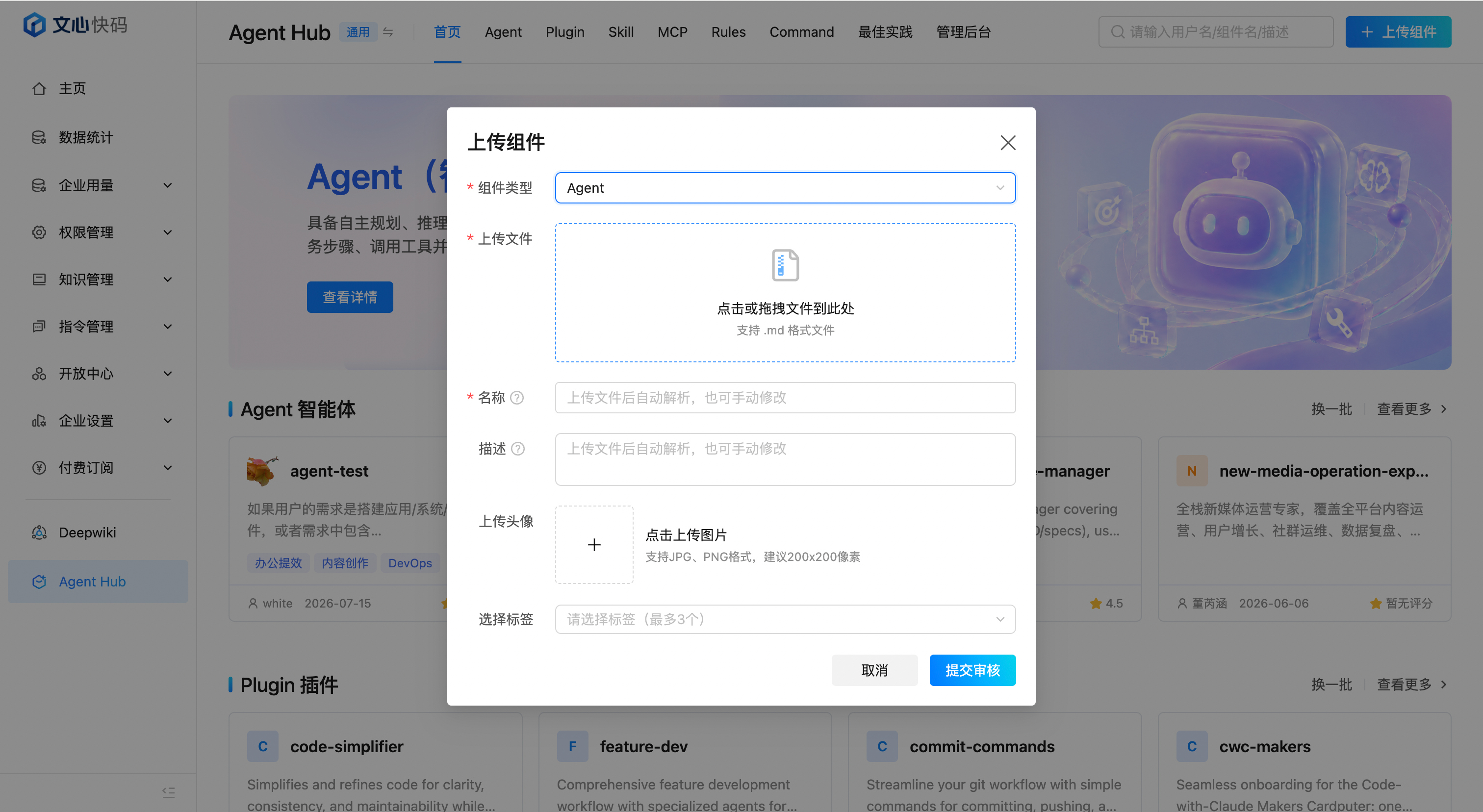This screenshot has width=1483, height=812.
Task: Switch to the Command tab
Action: coord(801,32)
